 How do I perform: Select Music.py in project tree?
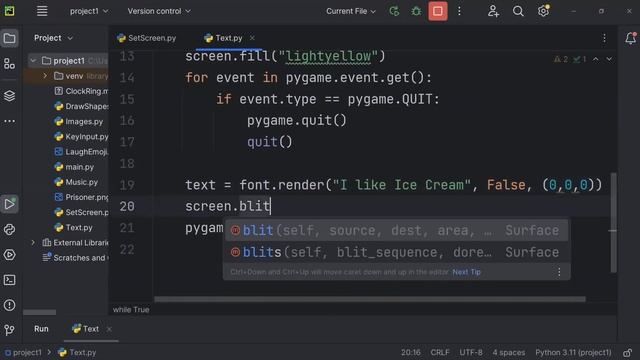(76, 182)
